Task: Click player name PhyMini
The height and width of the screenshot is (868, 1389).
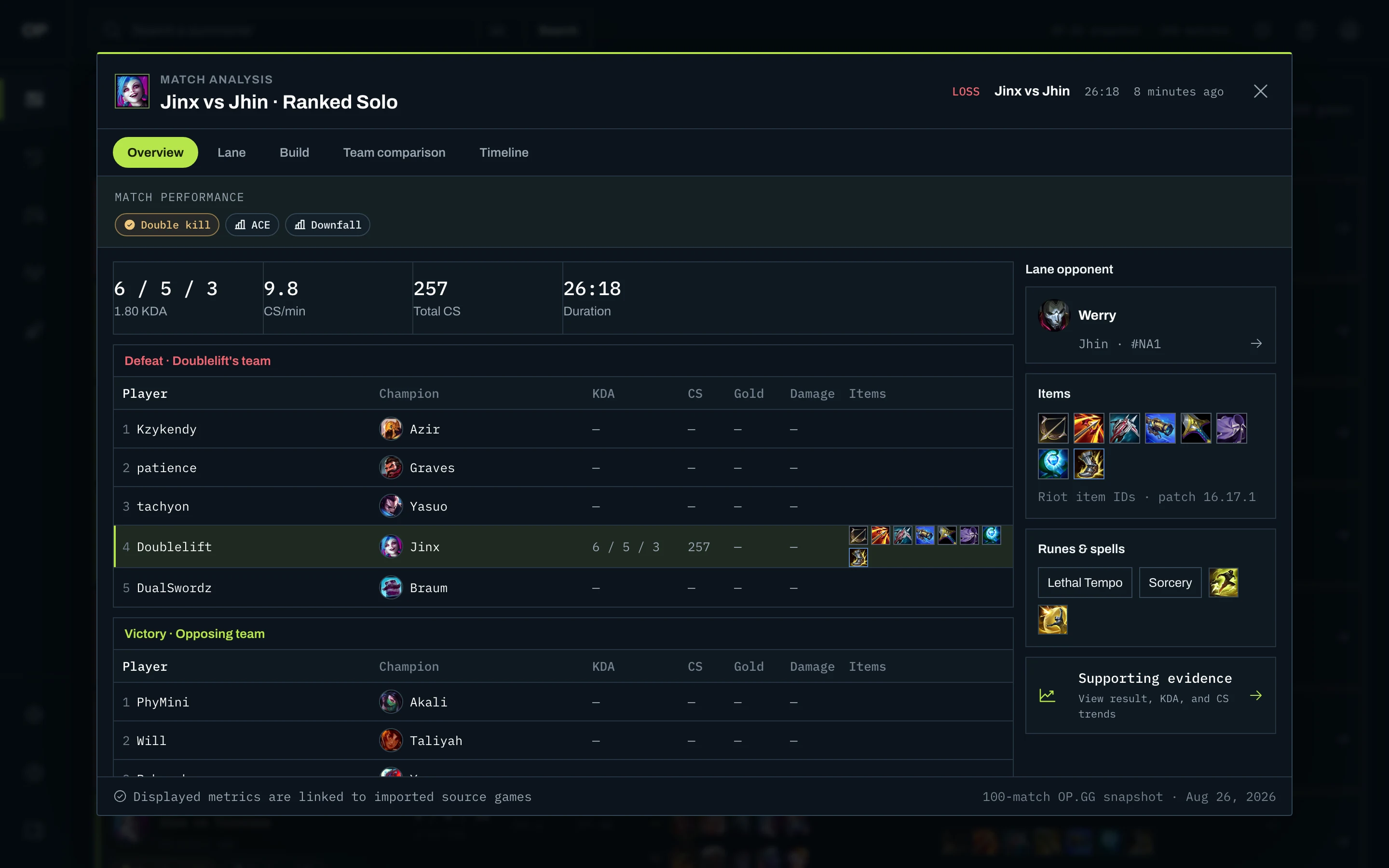Action: coord(163,702)
